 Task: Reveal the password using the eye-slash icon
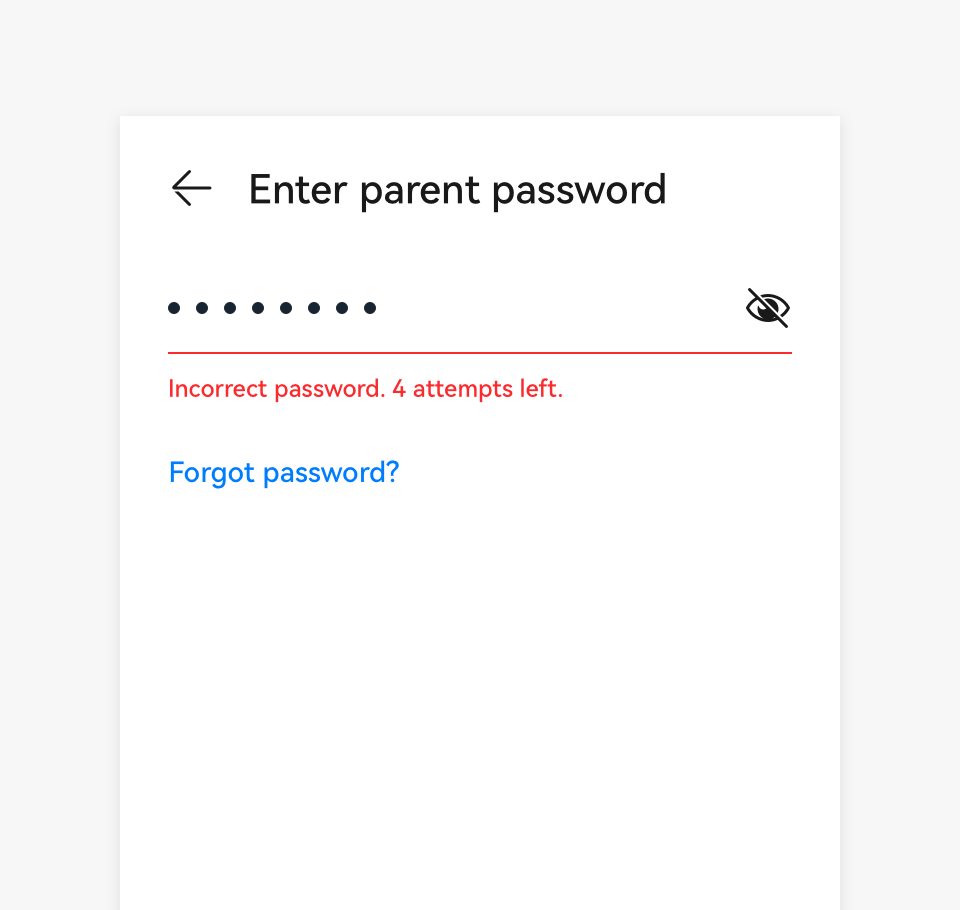coord(768,308)
